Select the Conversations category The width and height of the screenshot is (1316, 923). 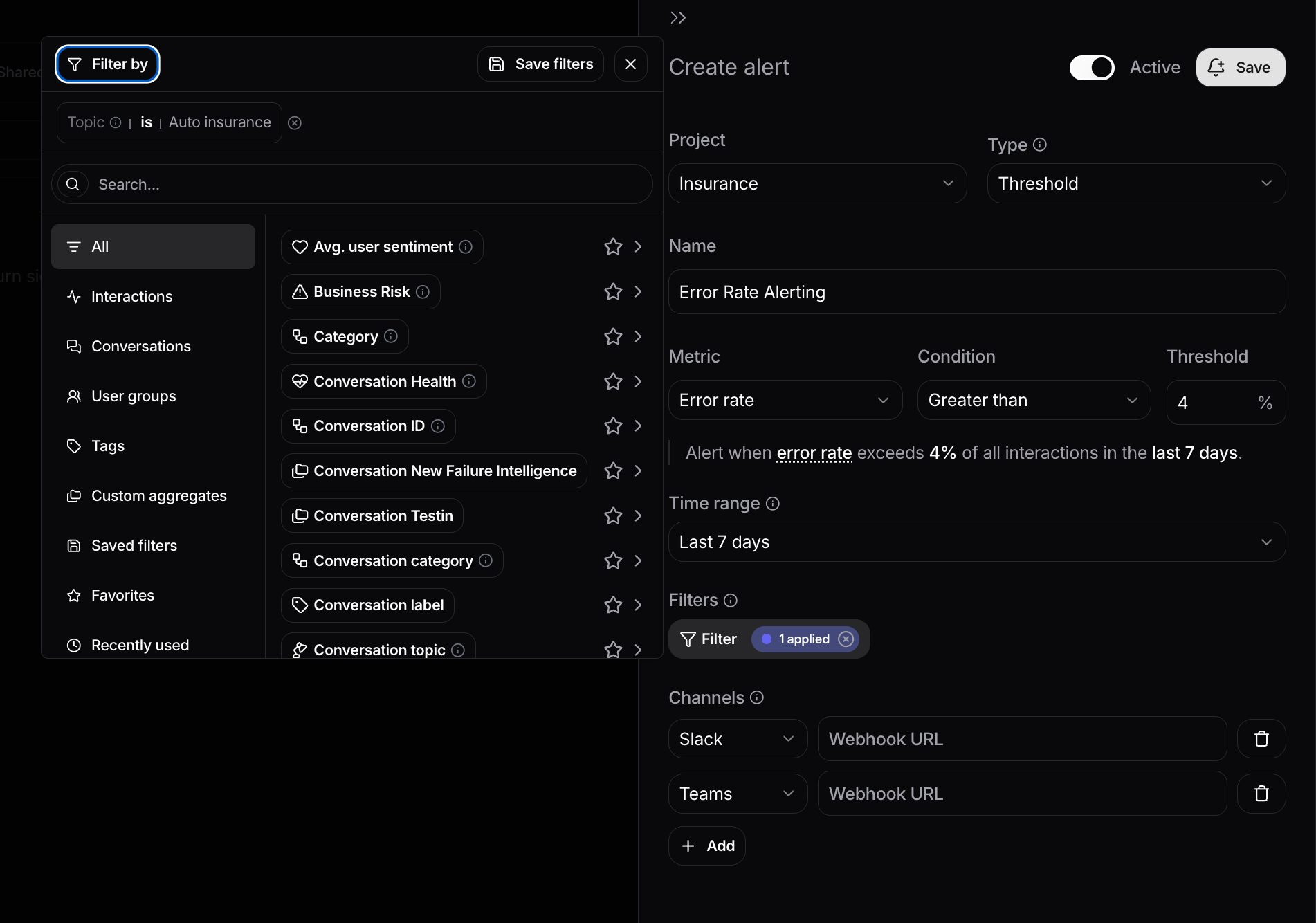click(153, 346)
